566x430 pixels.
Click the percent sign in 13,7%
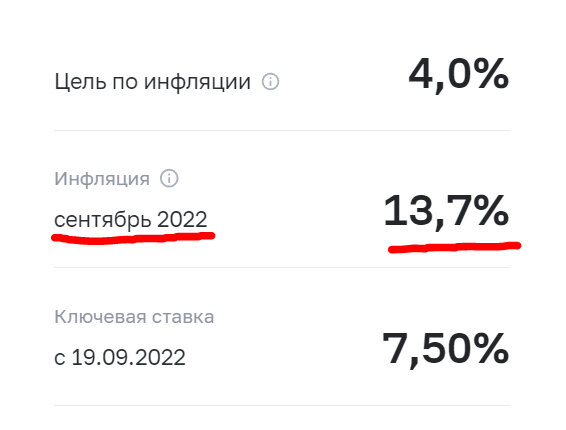[488, 210]
